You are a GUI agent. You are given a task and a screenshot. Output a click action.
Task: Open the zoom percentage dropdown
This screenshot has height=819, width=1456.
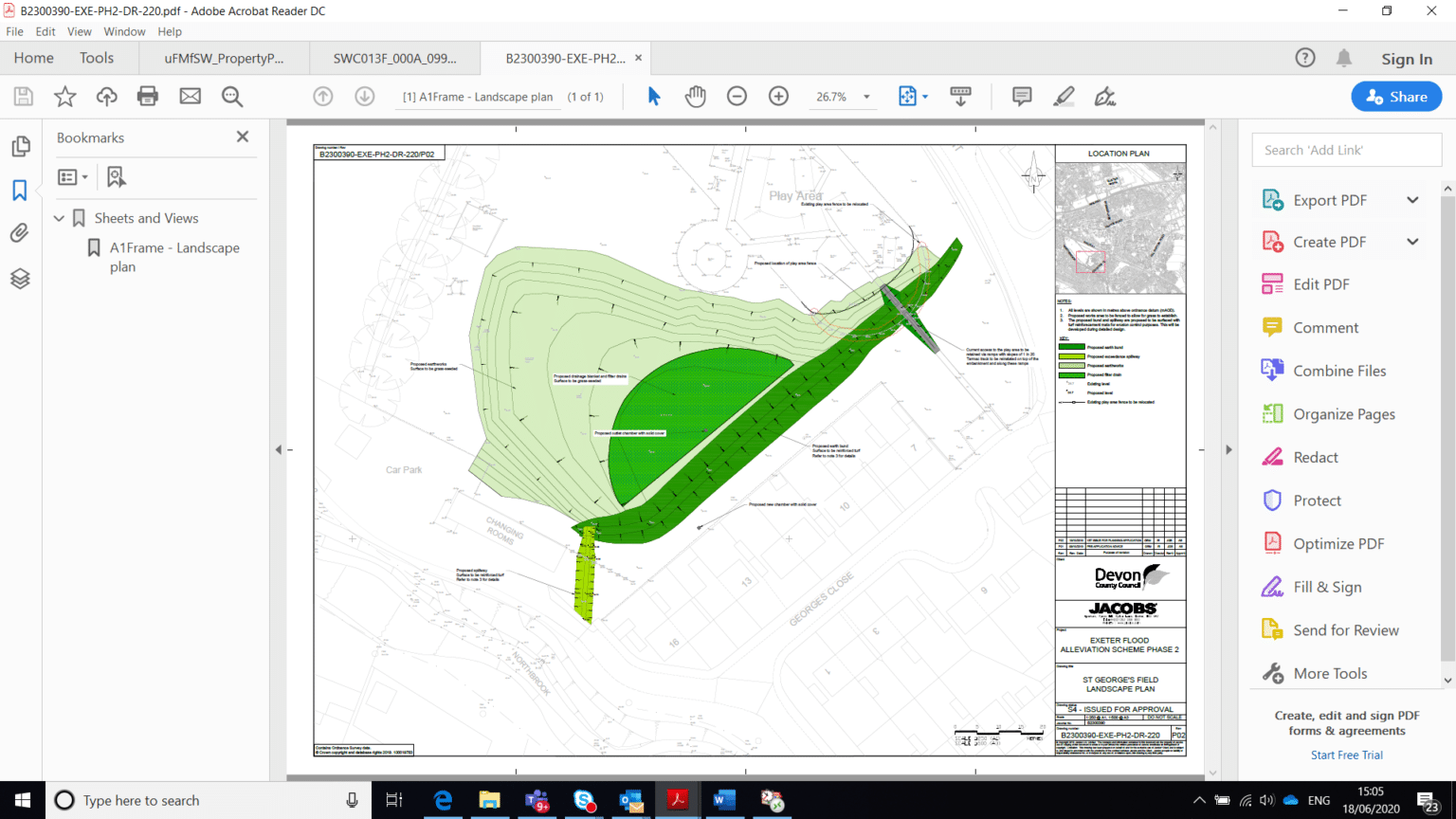(865, 96)
